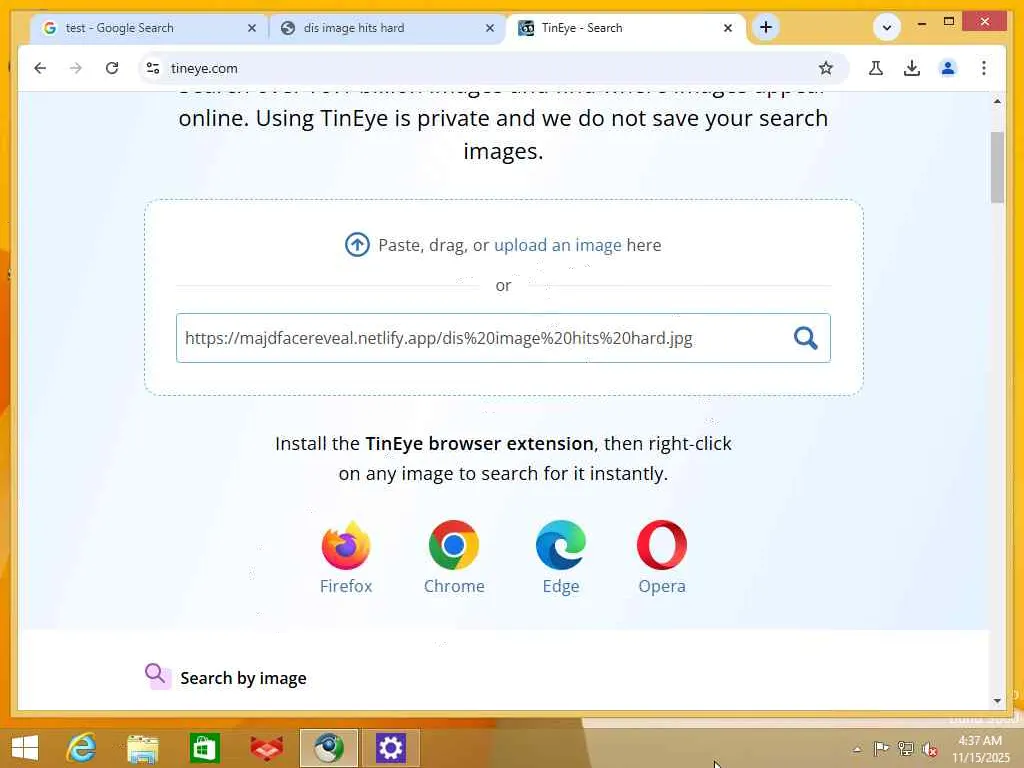
Task: Open a new tab with plus button
Action: click(x=765, y=27)
